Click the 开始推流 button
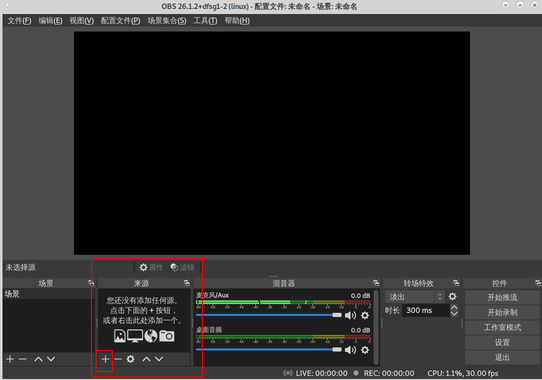The height and width of the screenshot is (380, 542). tap(502, 297)
